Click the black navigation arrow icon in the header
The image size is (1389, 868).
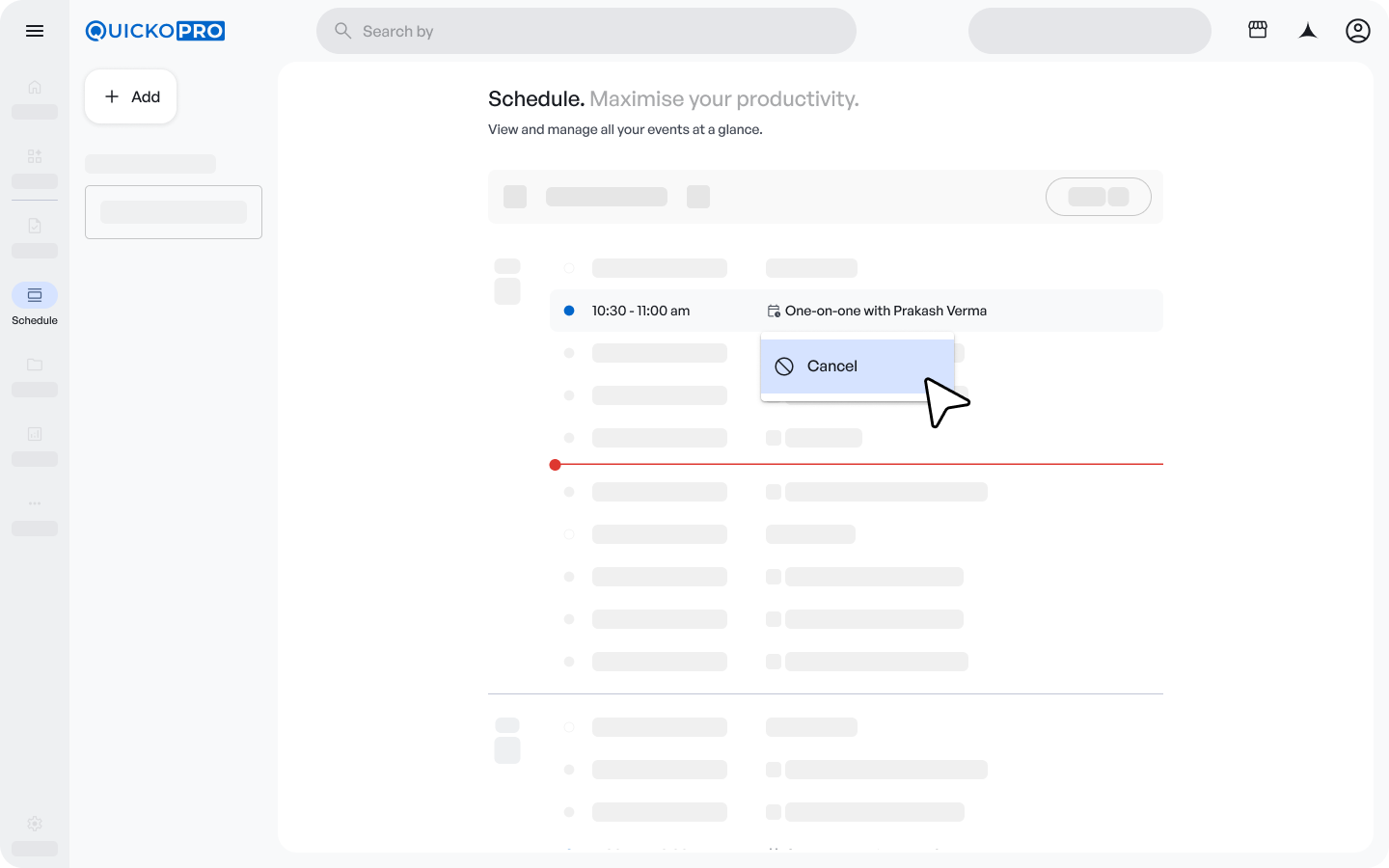pyautogui.click(x=1308, y=31)
